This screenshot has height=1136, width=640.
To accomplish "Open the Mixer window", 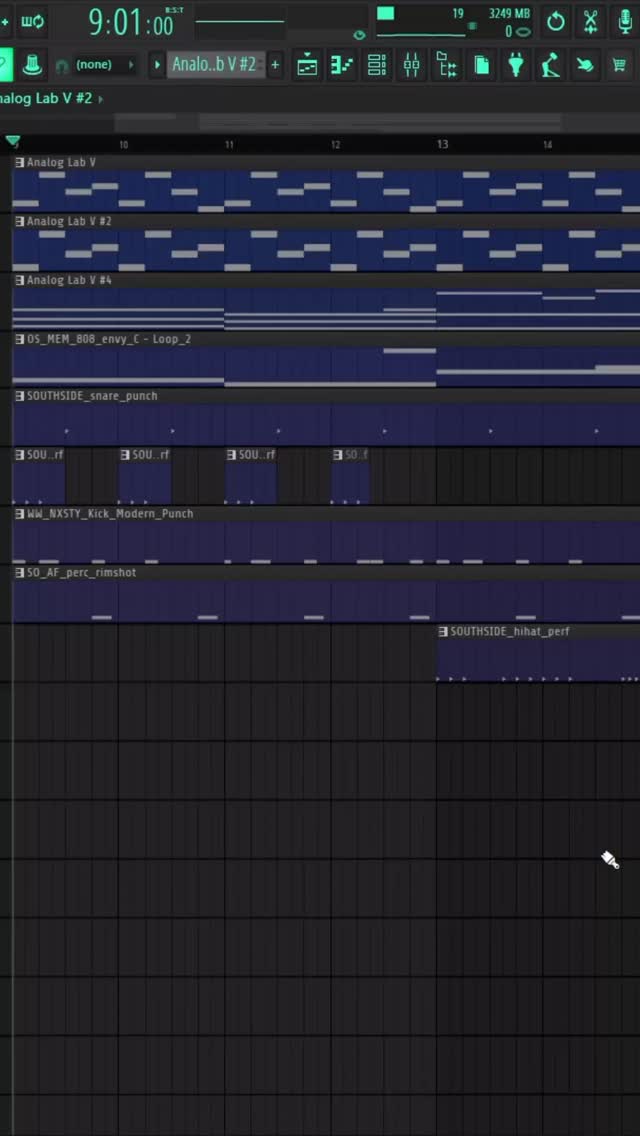I will [412, 65].
